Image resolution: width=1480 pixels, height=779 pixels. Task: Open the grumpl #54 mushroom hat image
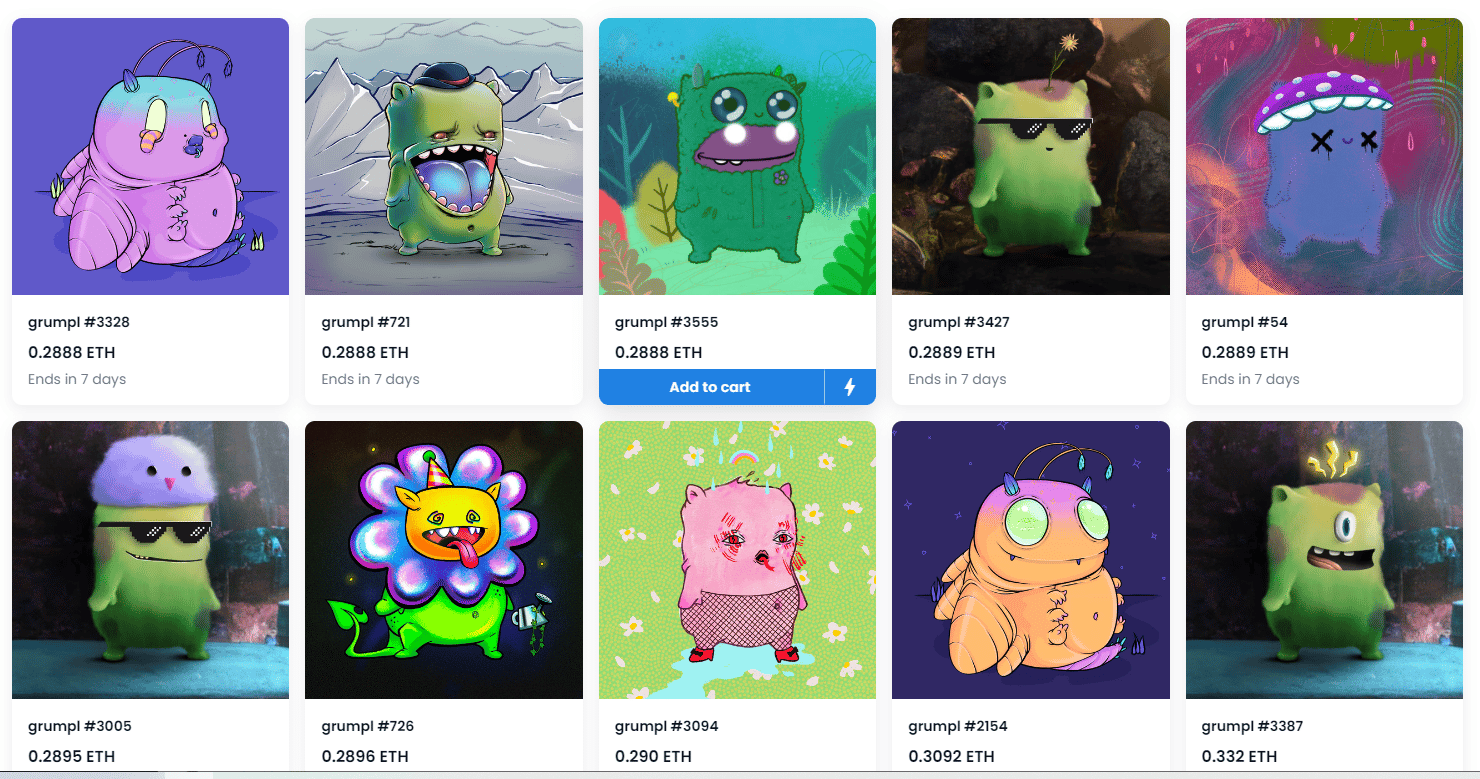(1324, 156)
